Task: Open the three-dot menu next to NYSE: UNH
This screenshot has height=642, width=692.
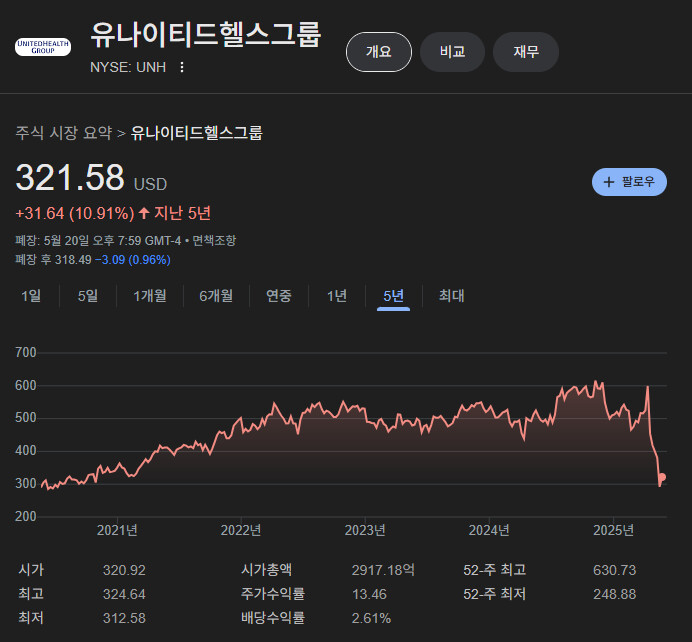Action: (181, 67)
